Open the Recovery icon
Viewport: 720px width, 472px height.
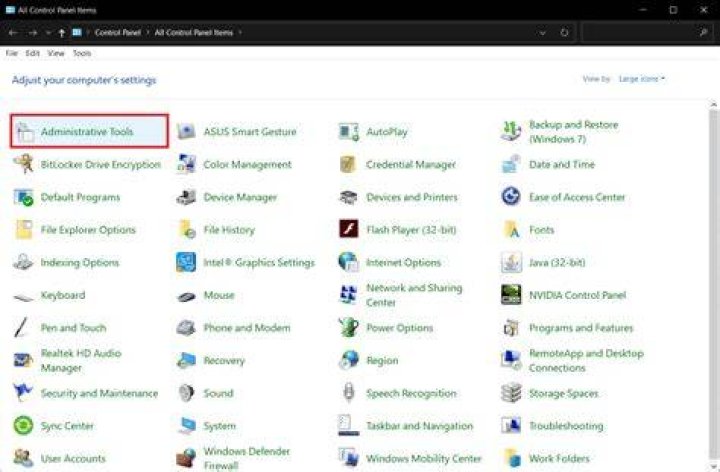tap(186, 361)
